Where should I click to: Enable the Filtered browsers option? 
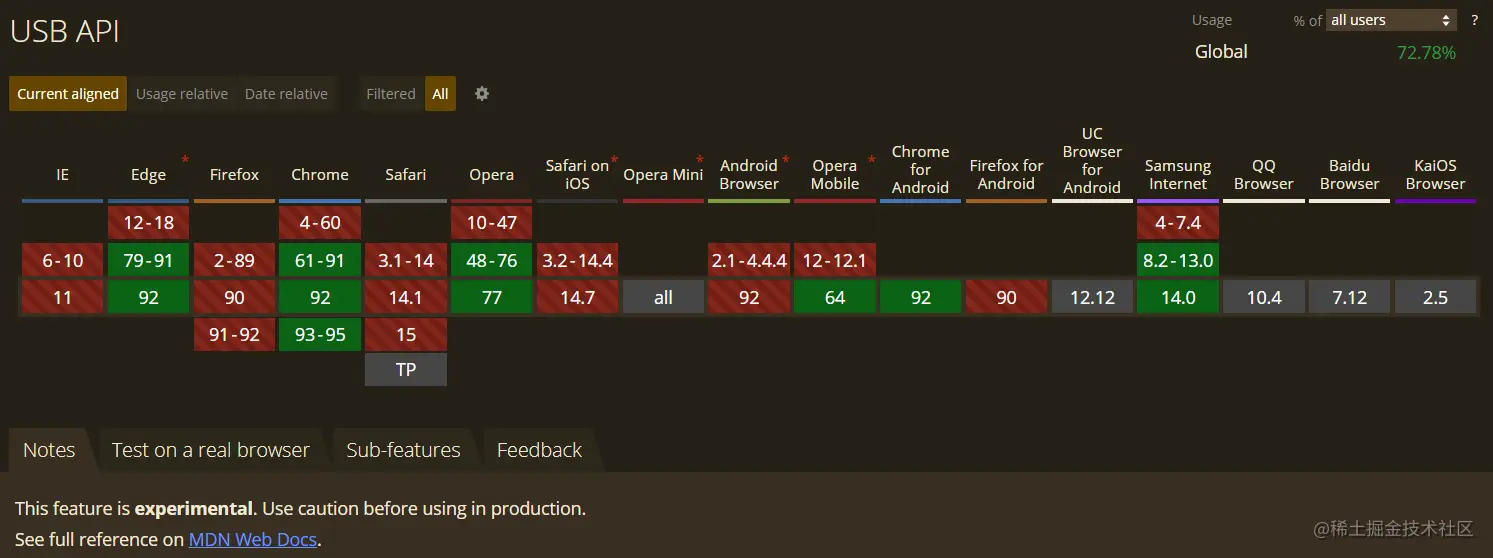coord(390,93)
